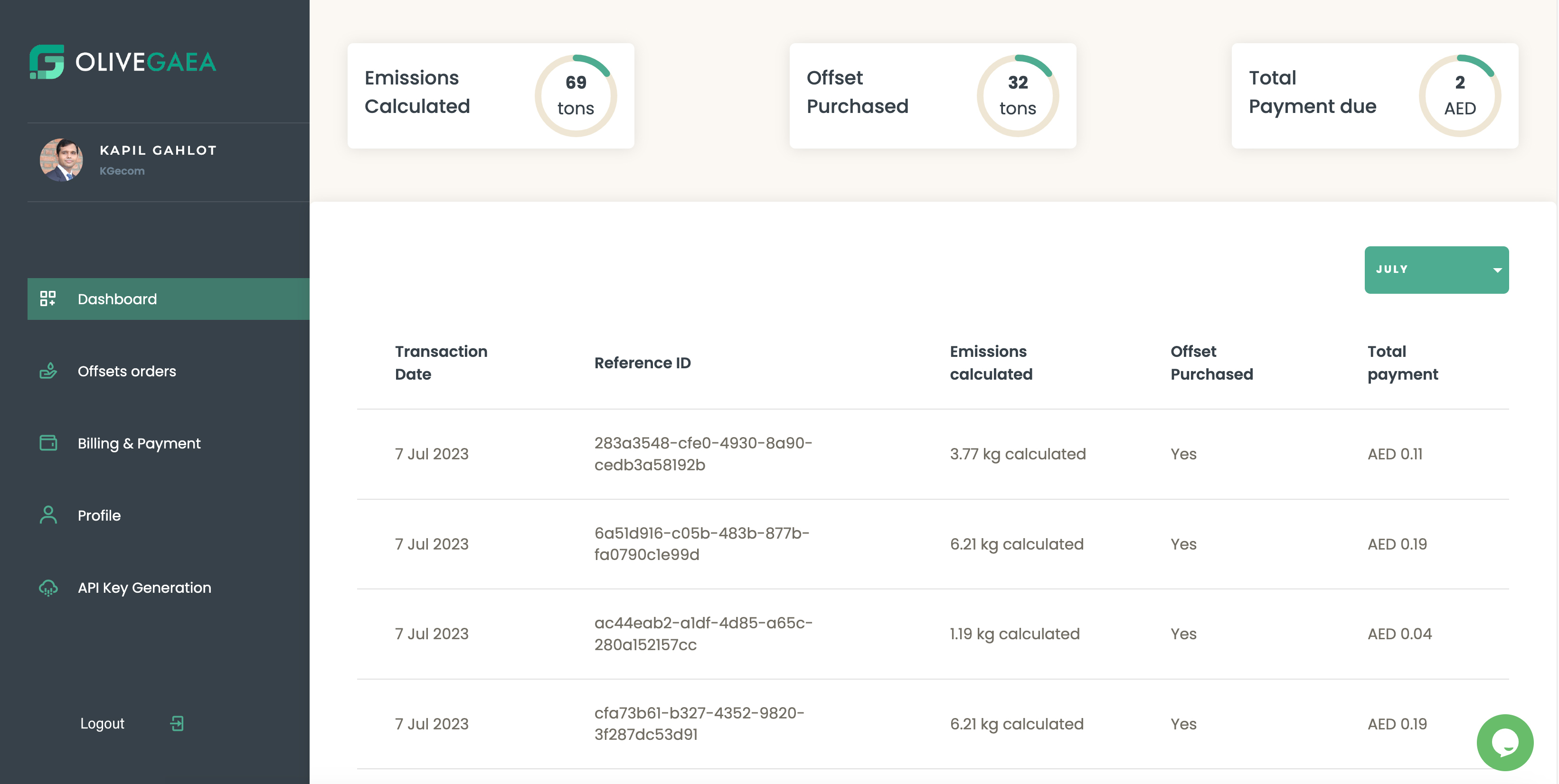This screenshot has width=1559, height=784.
Task: Click the Logout link text
Action: (x=102, y=724)
